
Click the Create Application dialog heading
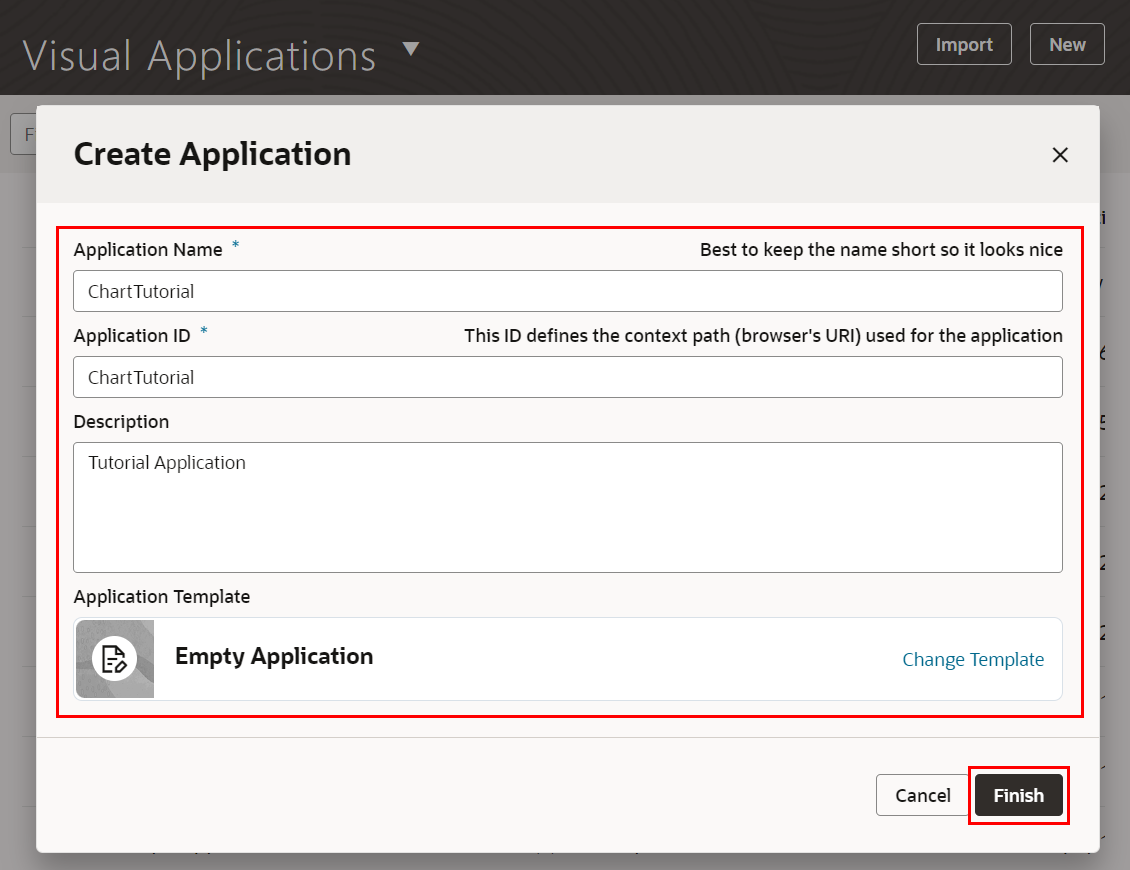point(212,154)
